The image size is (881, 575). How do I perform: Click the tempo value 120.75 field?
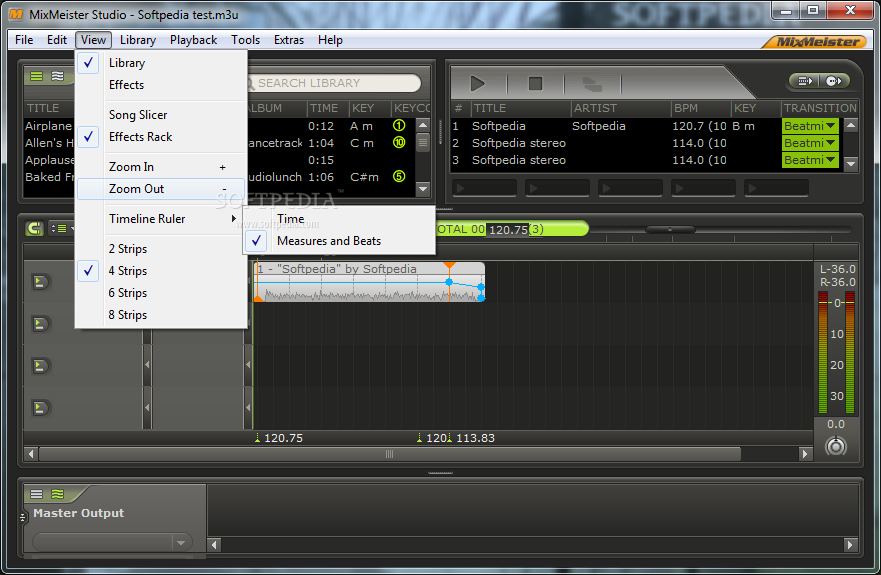click(508, 229)
